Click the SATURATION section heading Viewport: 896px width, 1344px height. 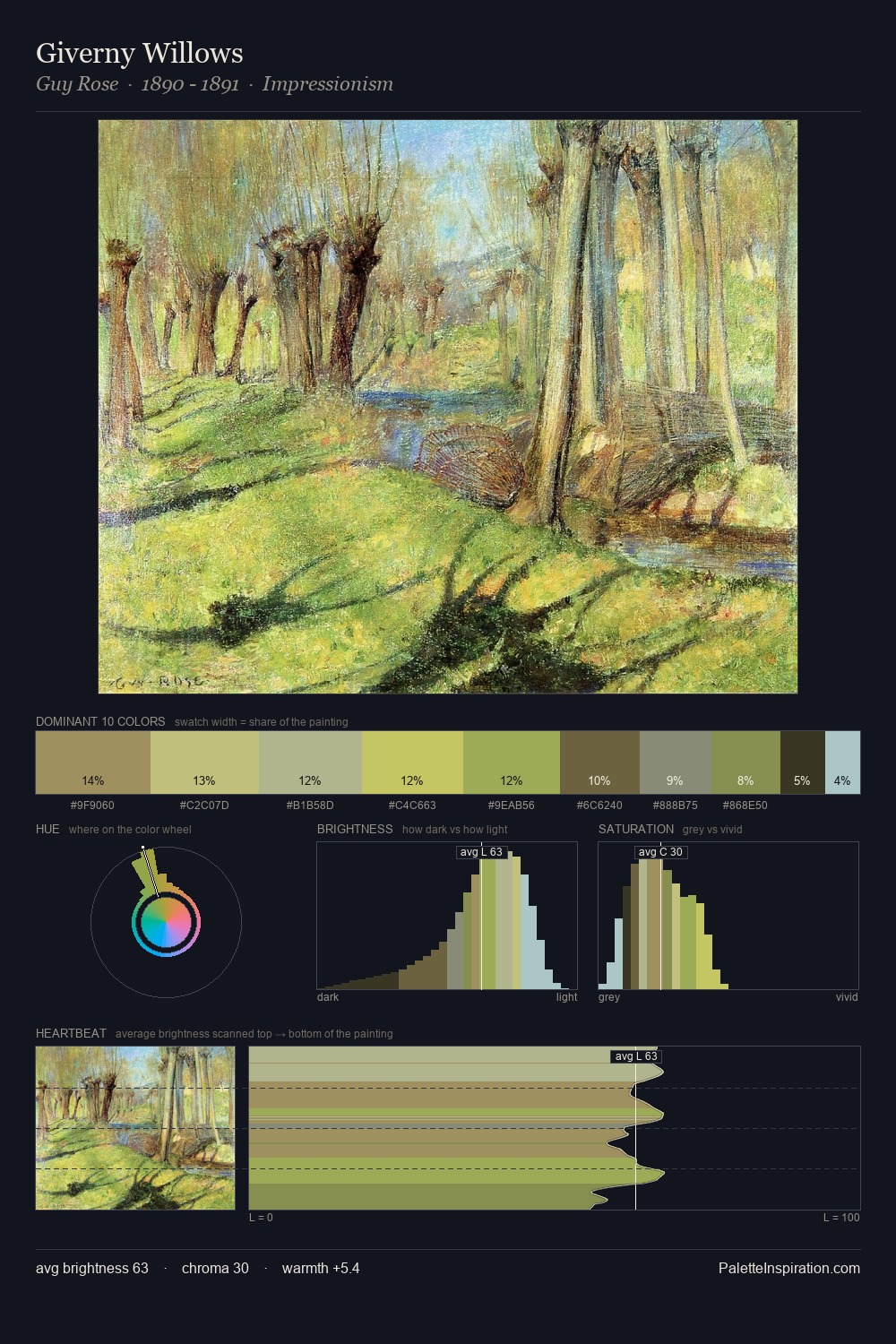click(636, 829)
